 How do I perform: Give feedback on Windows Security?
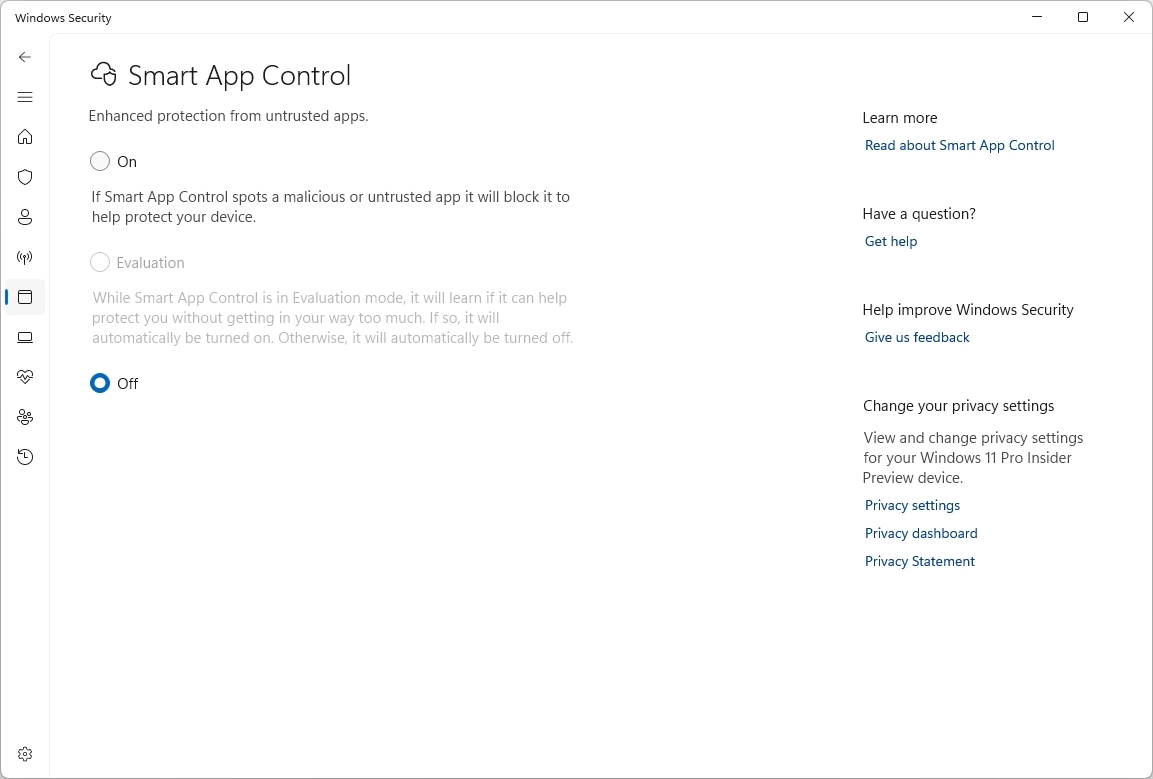tap(916, 337)
